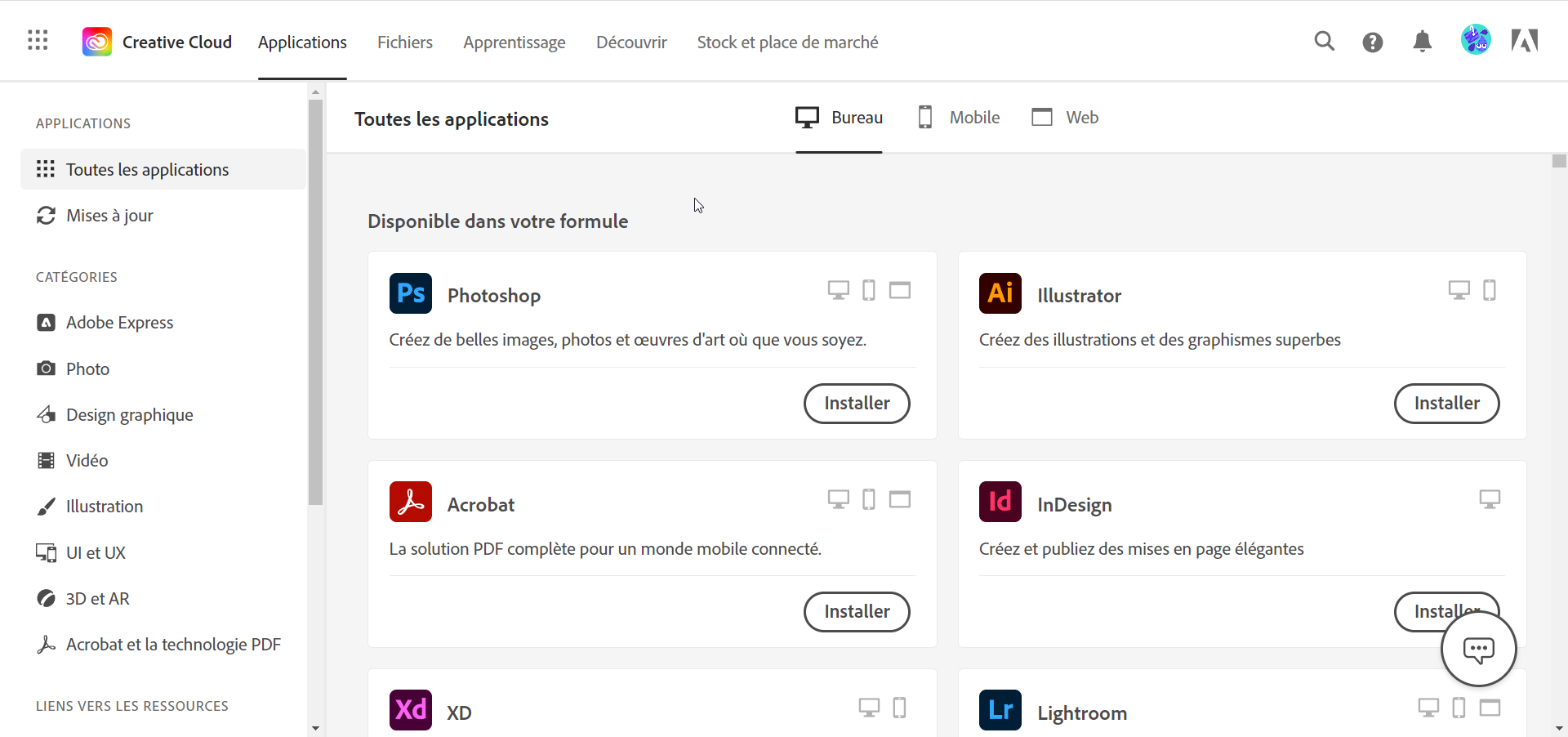
Task: Open the Découvrir top tab
Action: point(631,42)
